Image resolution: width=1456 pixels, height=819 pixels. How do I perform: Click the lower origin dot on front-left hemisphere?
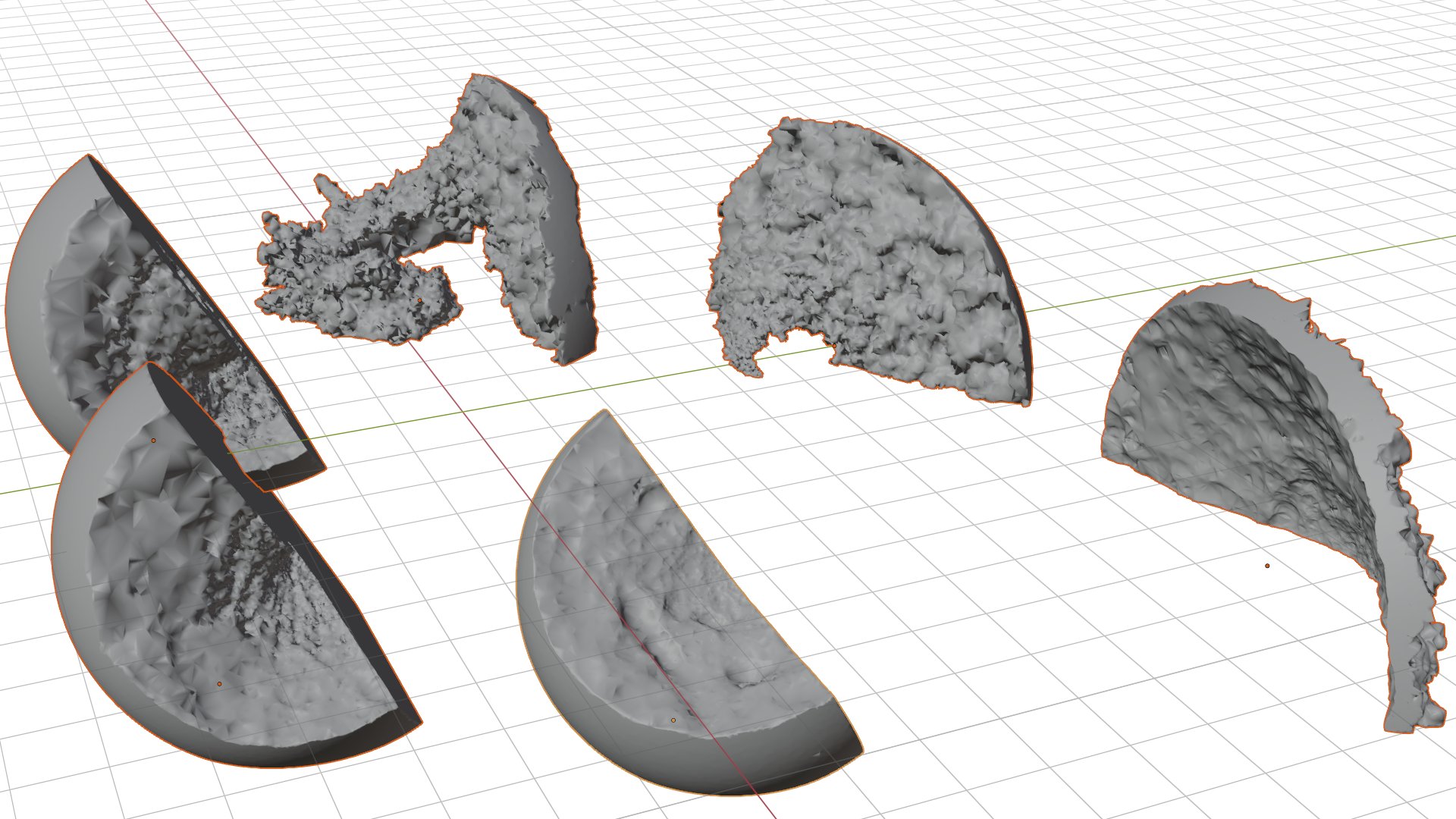(x=219, y=684)
